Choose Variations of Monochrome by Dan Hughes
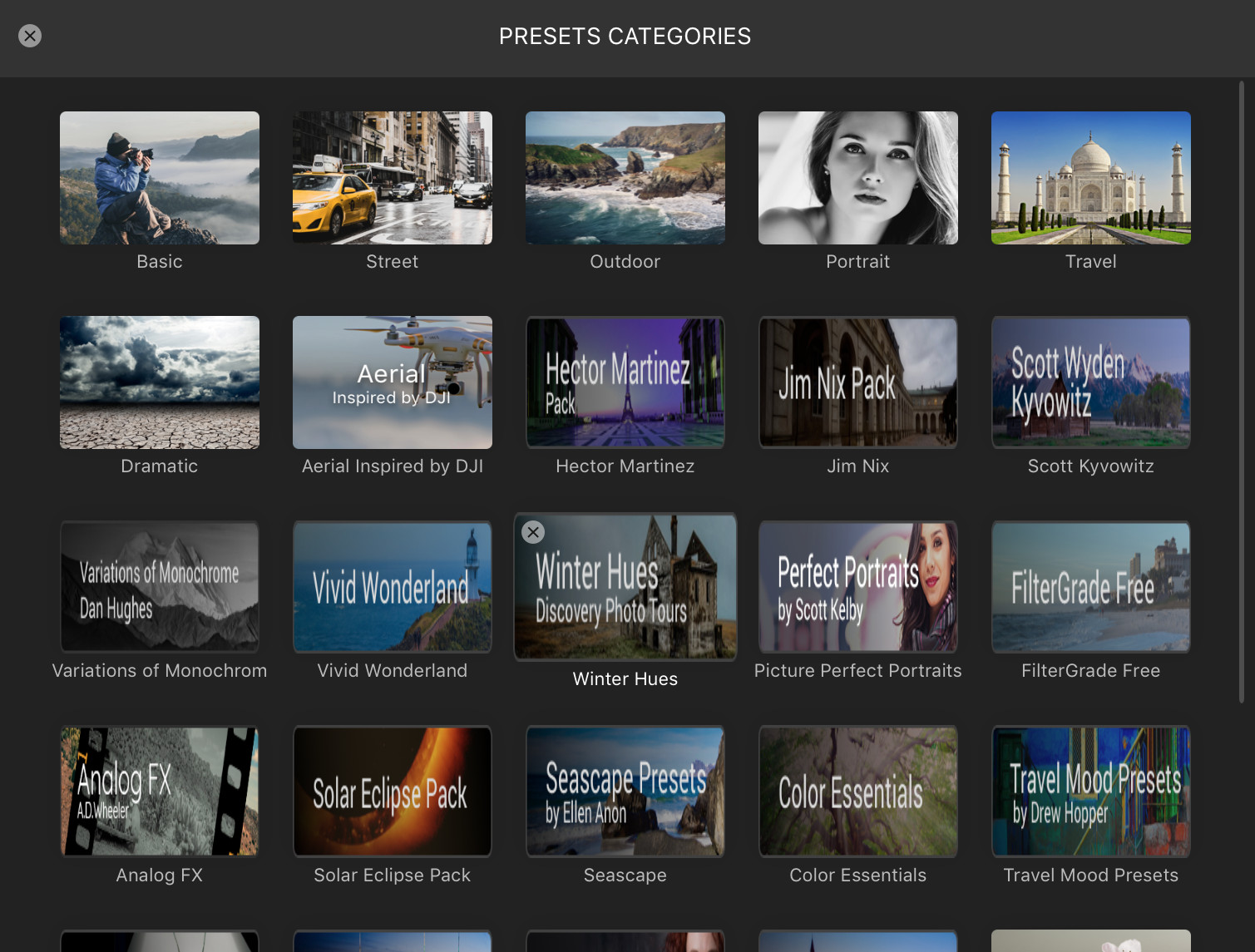1255x952 pixels. [160, 587]
